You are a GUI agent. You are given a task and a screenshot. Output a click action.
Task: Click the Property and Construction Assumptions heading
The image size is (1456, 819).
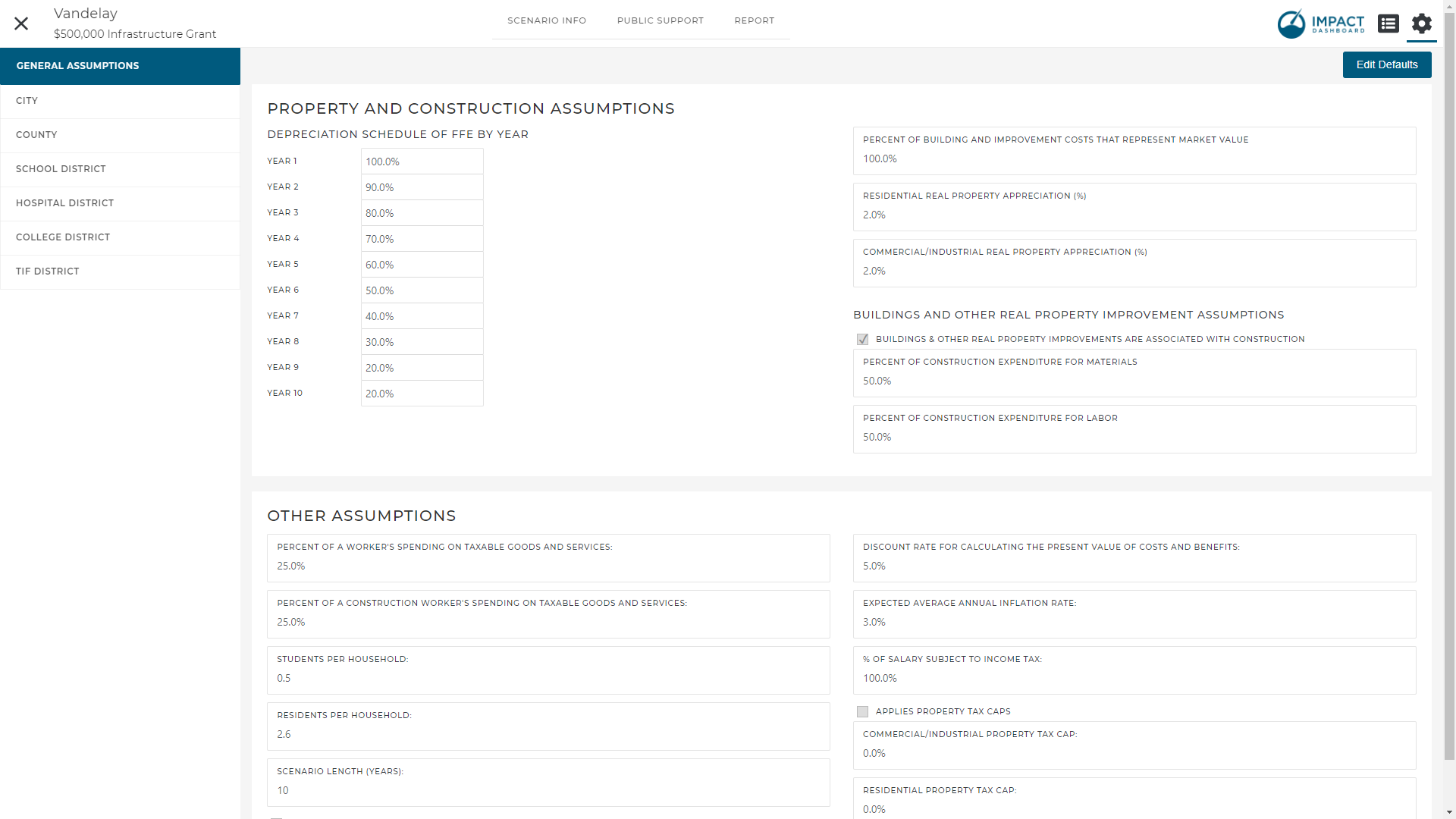pos(471,108)
